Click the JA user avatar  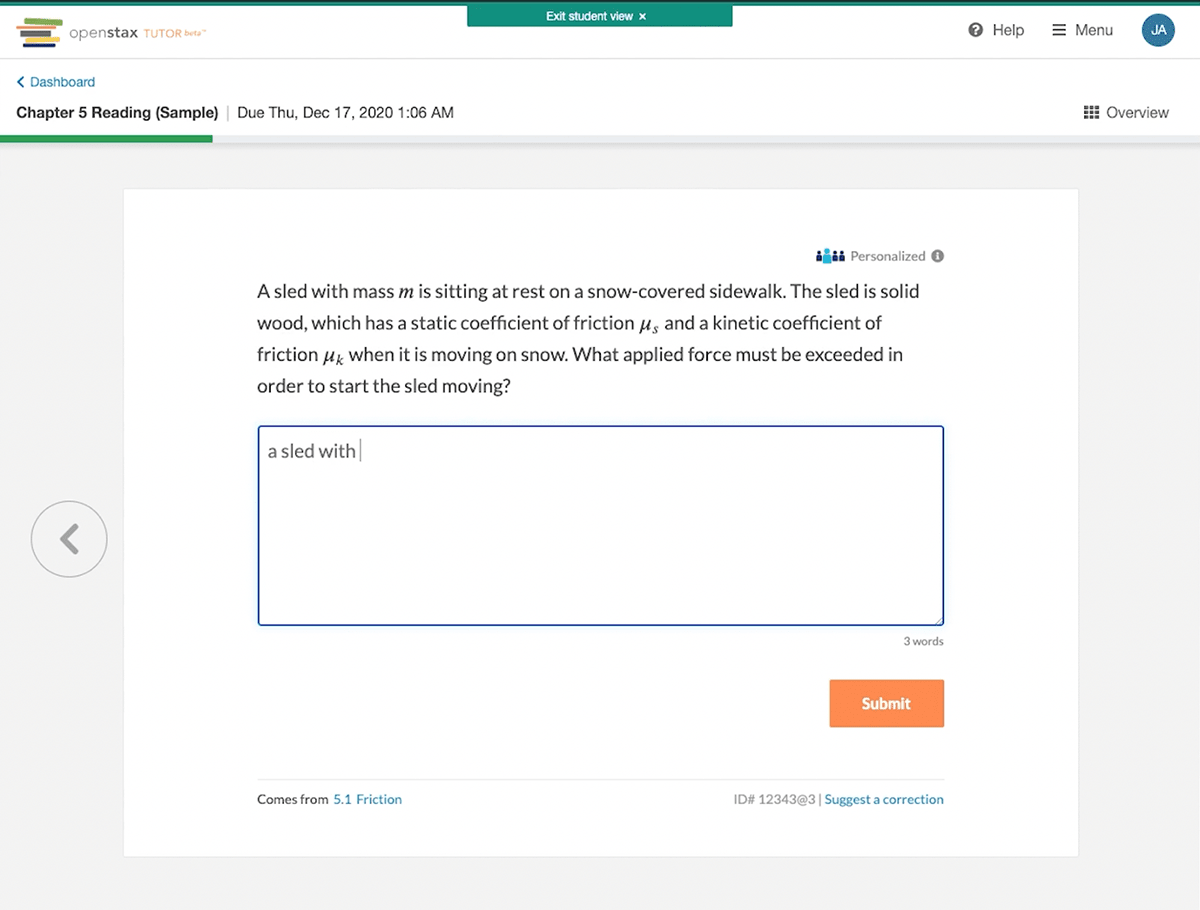(x=1158, y=30)
